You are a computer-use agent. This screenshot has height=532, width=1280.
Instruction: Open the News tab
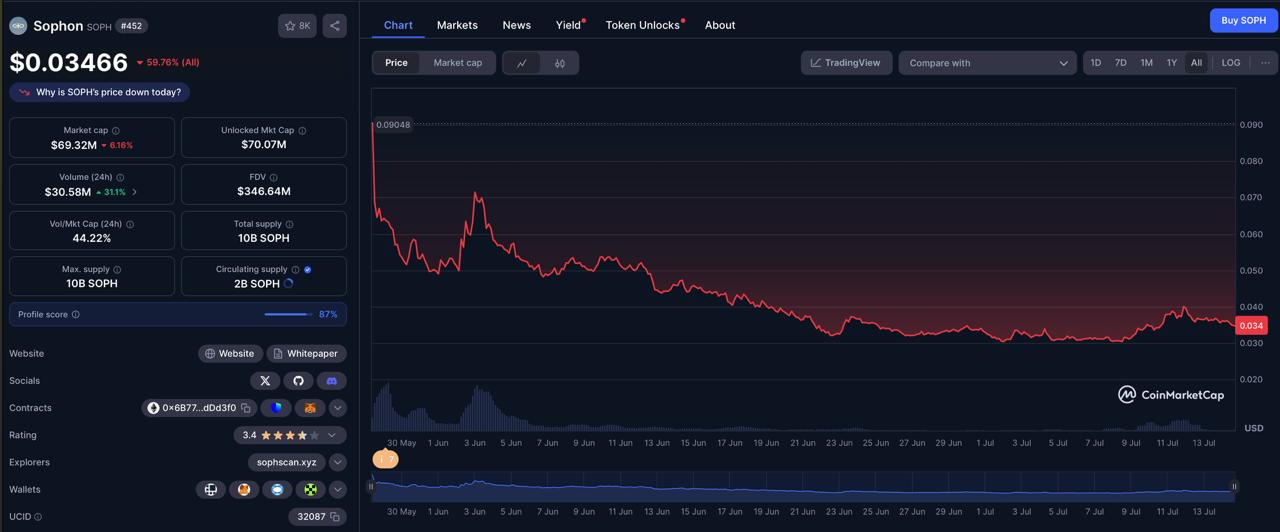pyautogui.click(x=517, y=25)
